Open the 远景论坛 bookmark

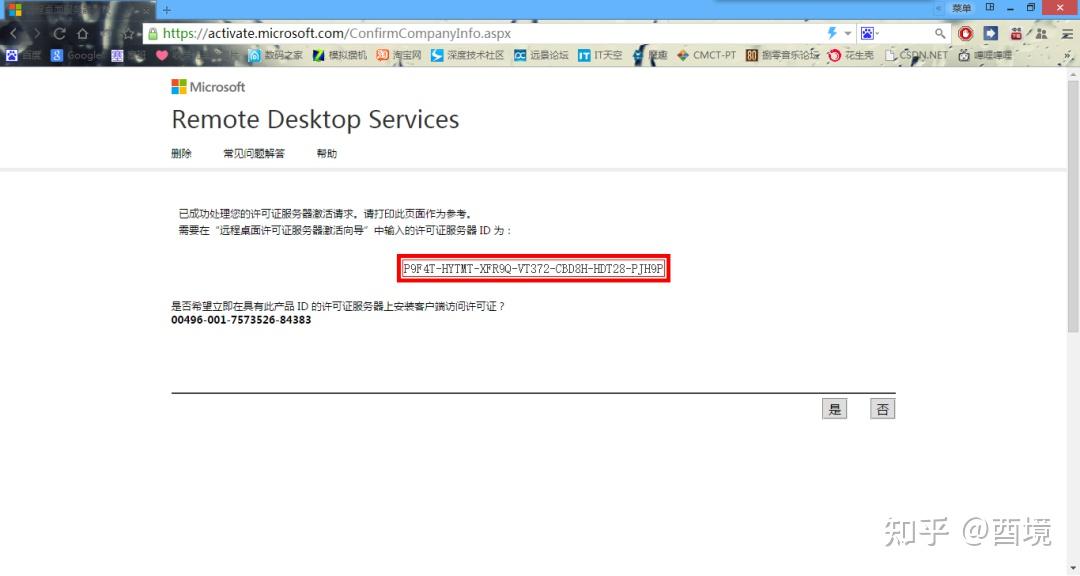click(541, 55)
